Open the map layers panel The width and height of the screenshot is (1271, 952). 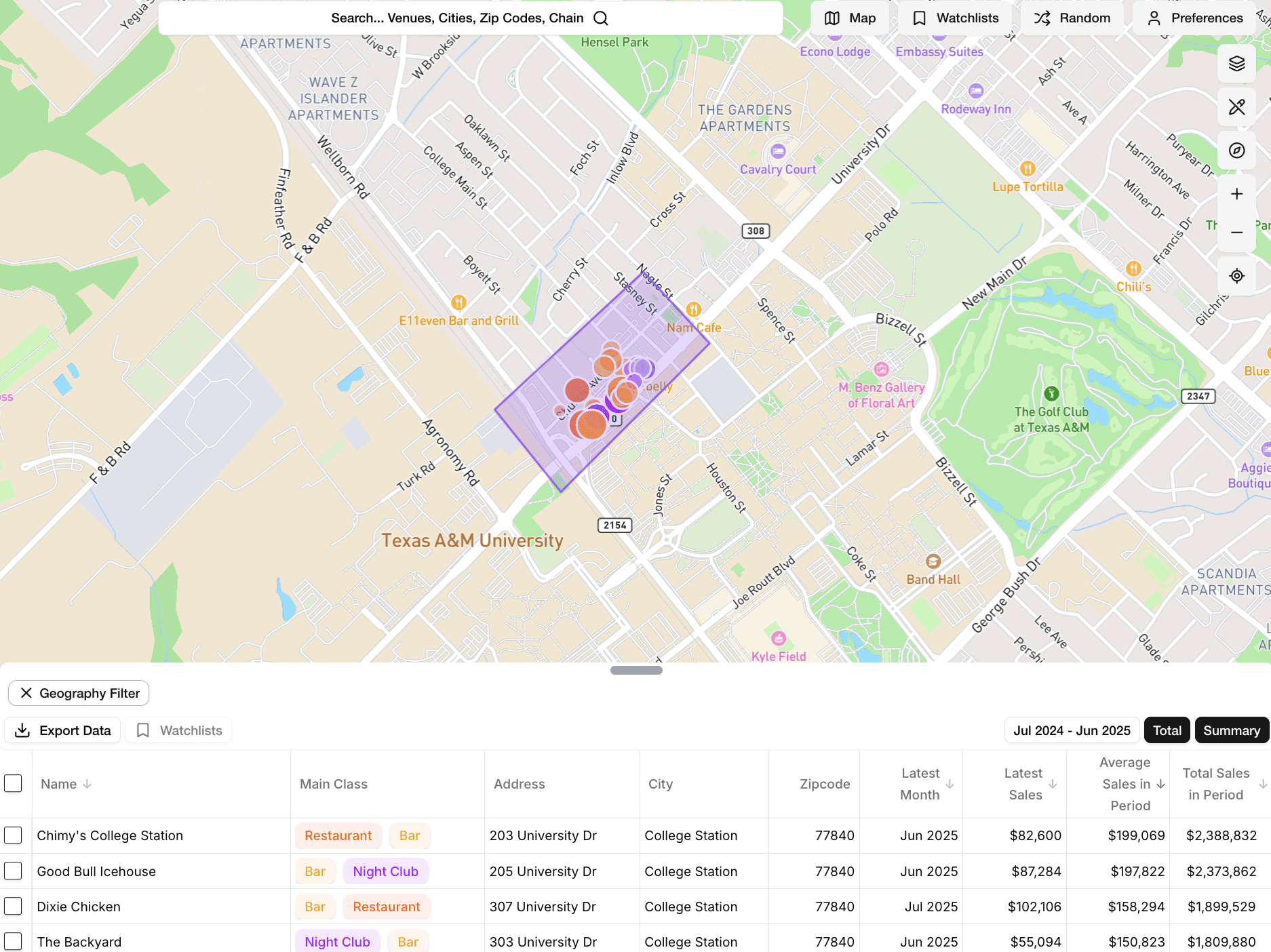point(1236,63)
